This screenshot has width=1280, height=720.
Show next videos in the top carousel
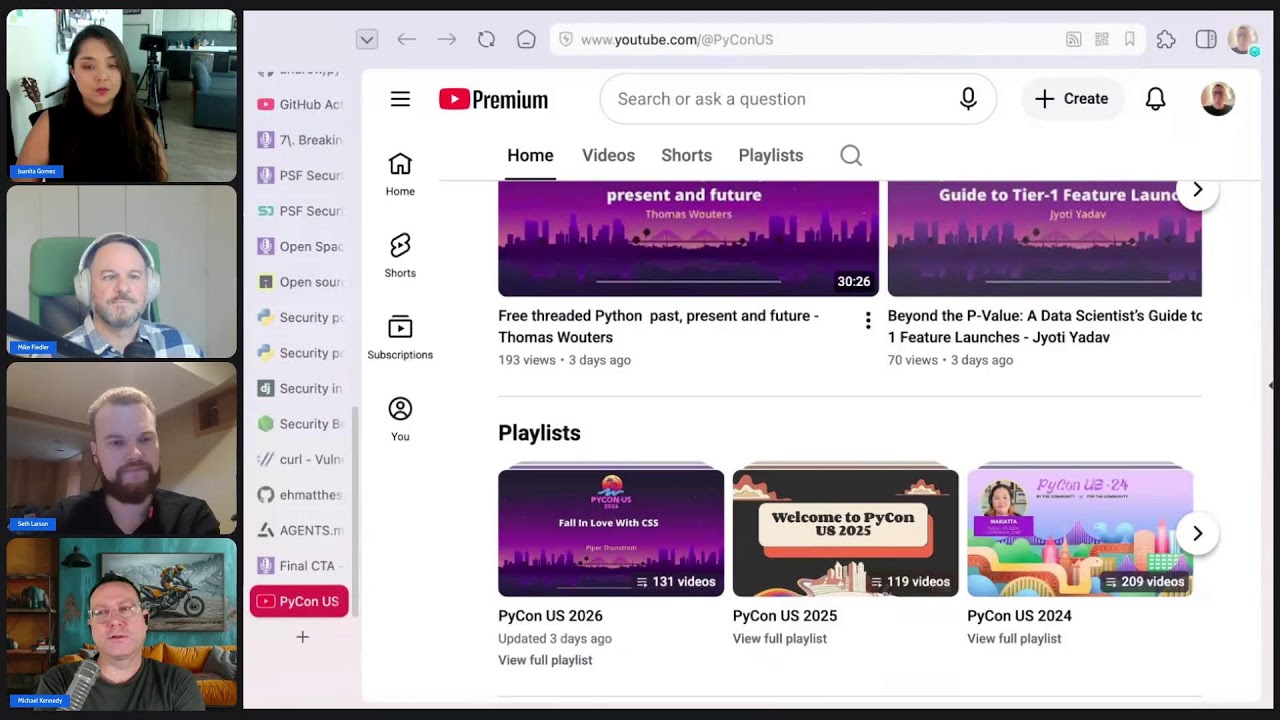1197,190
